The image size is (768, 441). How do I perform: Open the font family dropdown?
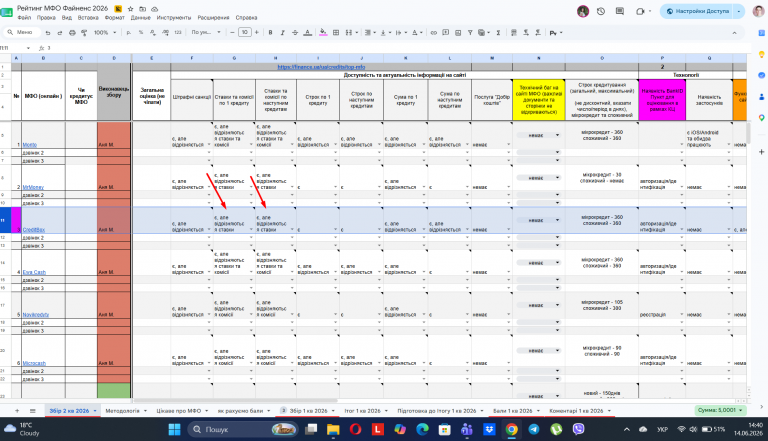[x=206, y=33]
